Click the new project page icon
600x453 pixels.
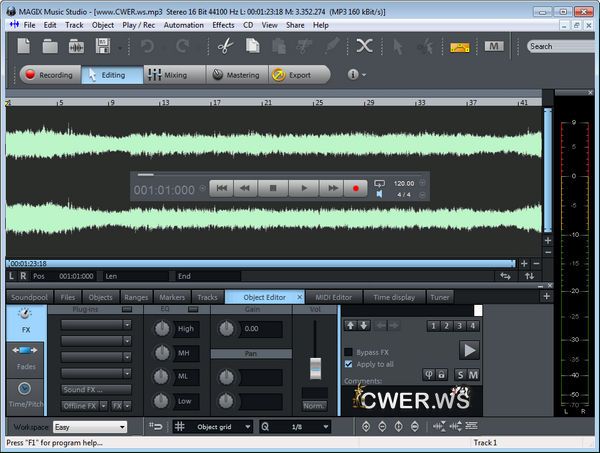click(24, 46)
